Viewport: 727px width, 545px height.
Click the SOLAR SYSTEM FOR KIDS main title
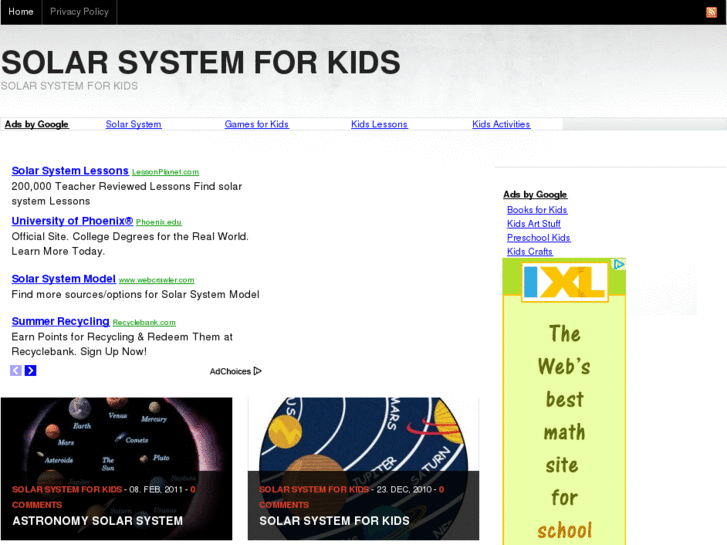coord(200,63)
